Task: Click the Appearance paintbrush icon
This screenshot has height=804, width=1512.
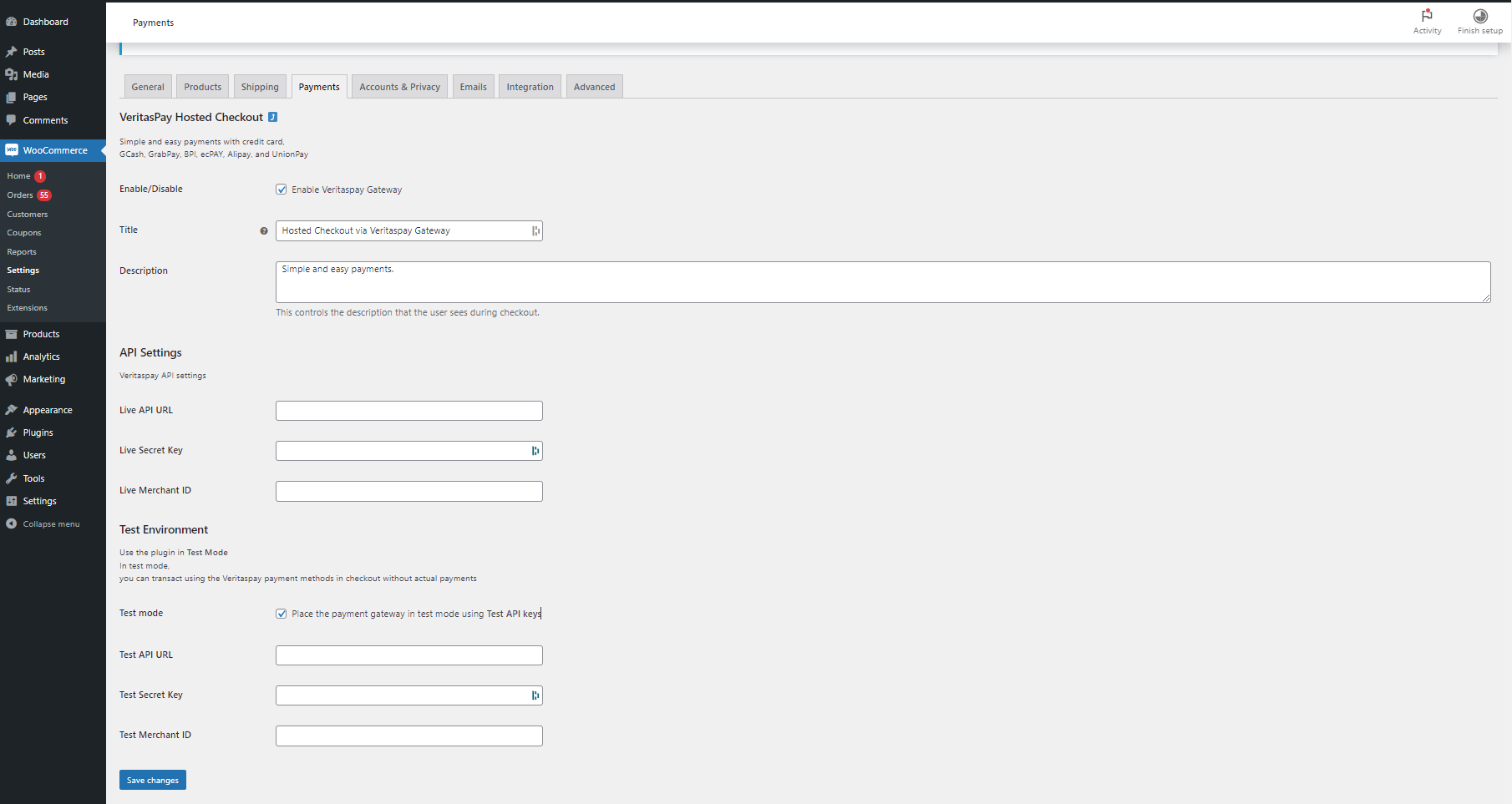Action: [12, 410]
